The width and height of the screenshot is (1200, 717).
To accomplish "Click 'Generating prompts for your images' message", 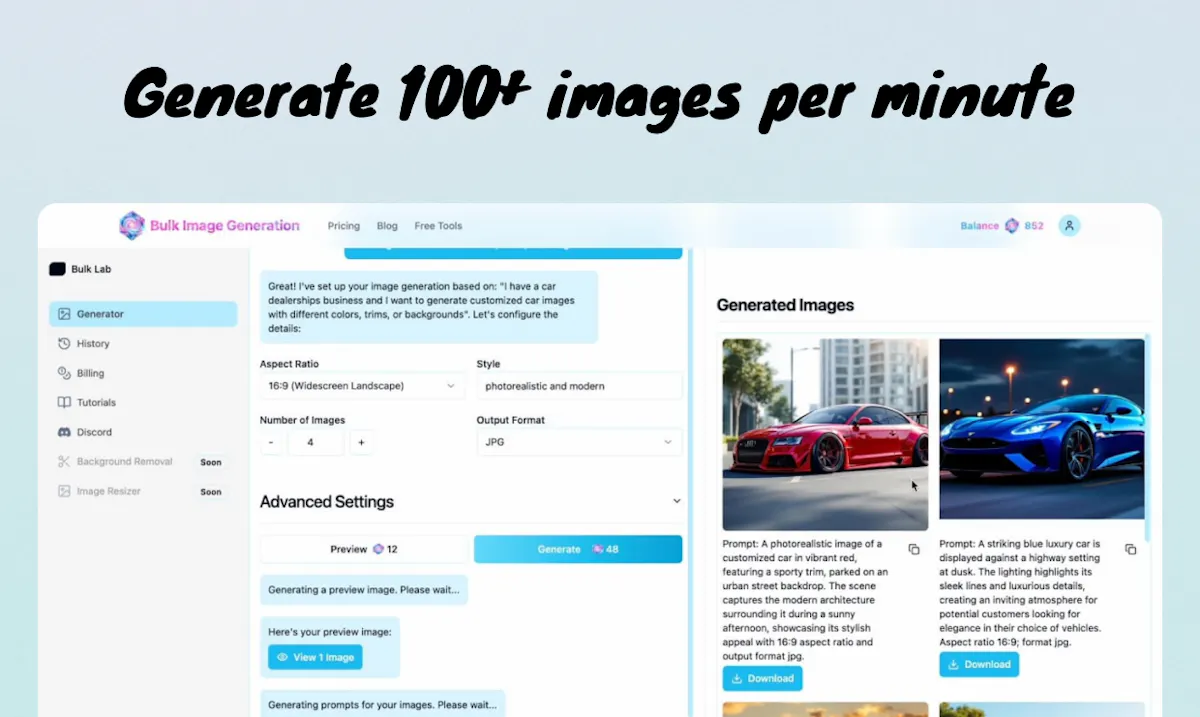I will [383, 704].
